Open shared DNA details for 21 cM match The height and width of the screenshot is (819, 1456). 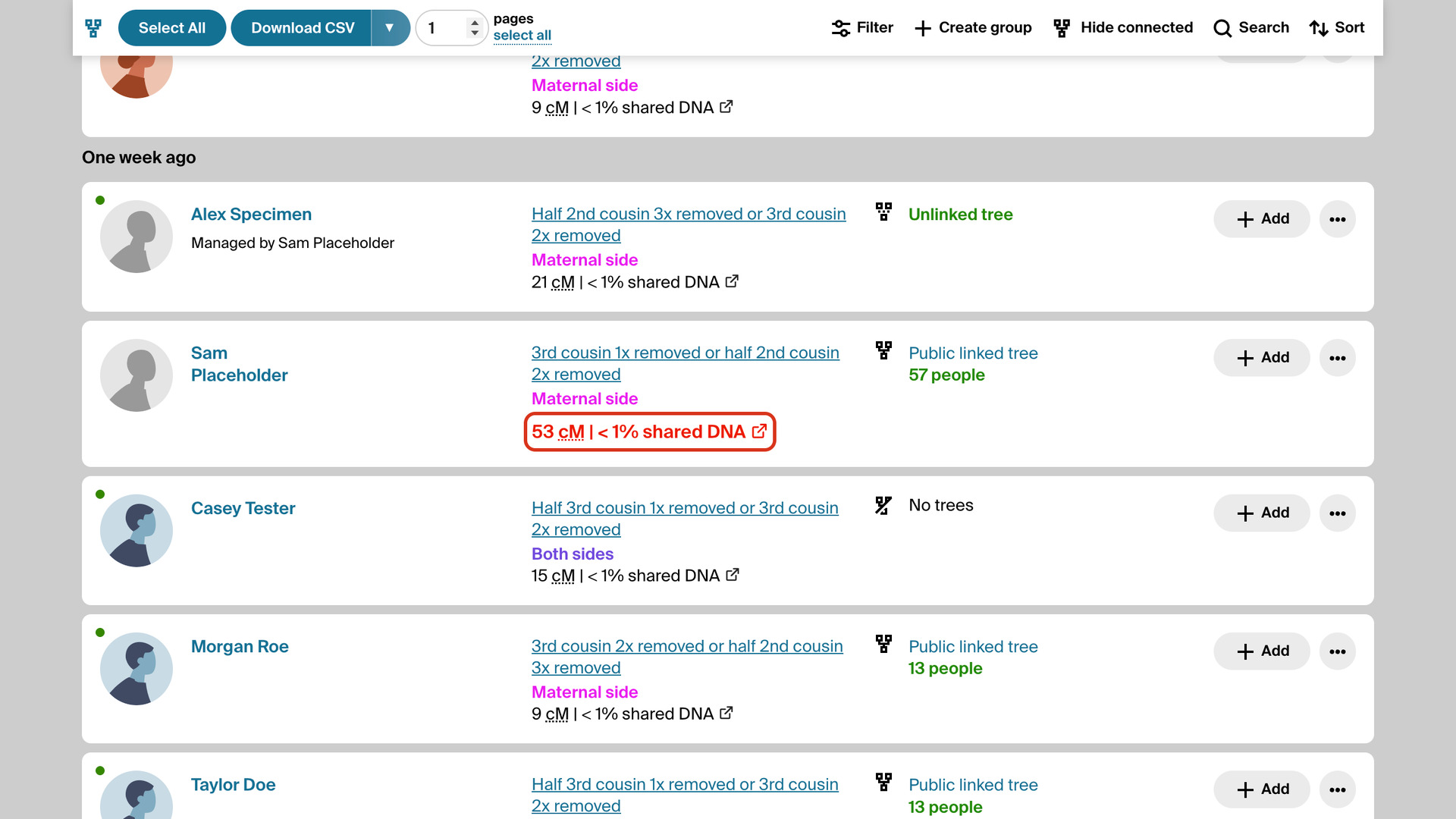[x=733, y=282]
